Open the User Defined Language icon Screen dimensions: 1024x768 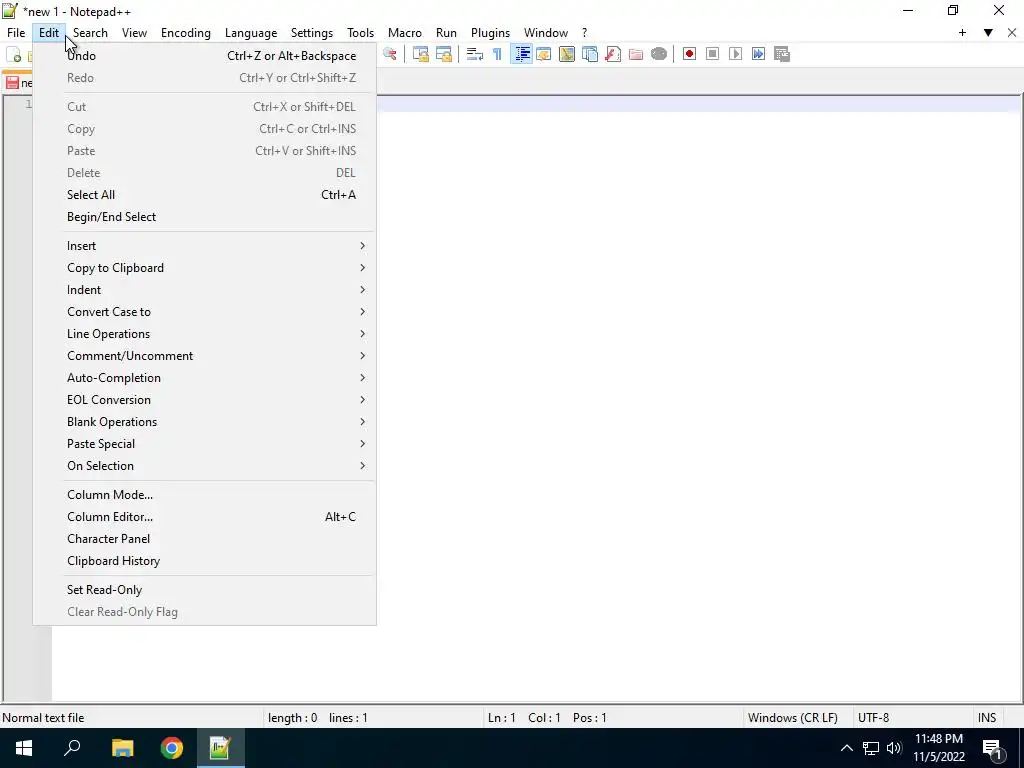point(543,54)
